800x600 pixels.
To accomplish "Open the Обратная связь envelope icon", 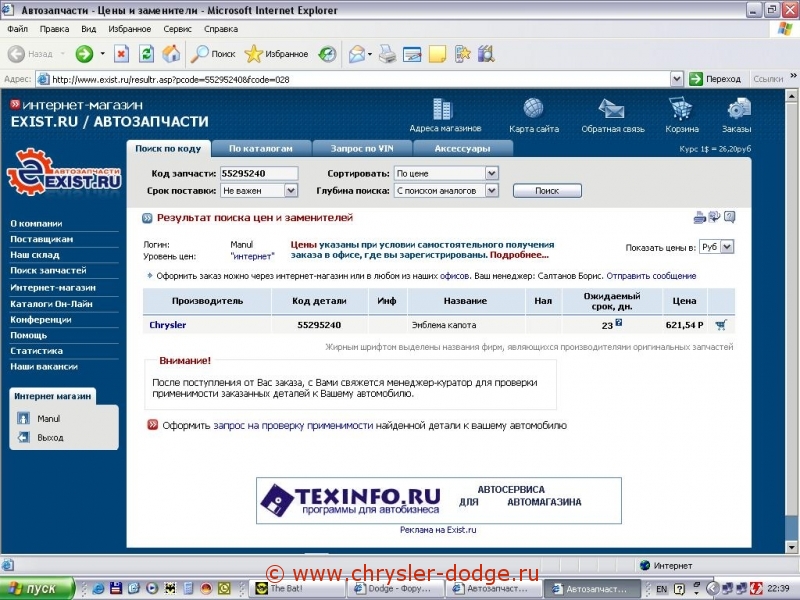I will click(611, 109).
